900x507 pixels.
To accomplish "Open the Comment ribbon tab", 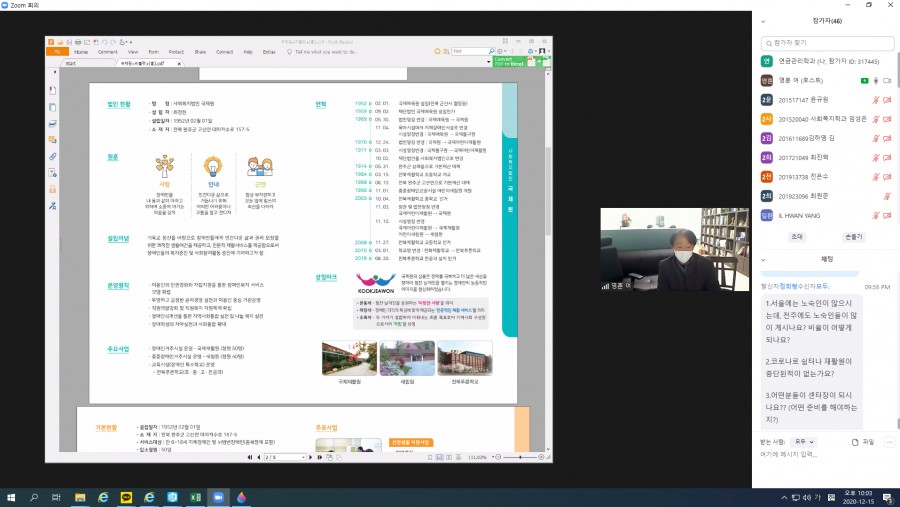I will click(107, 52).
